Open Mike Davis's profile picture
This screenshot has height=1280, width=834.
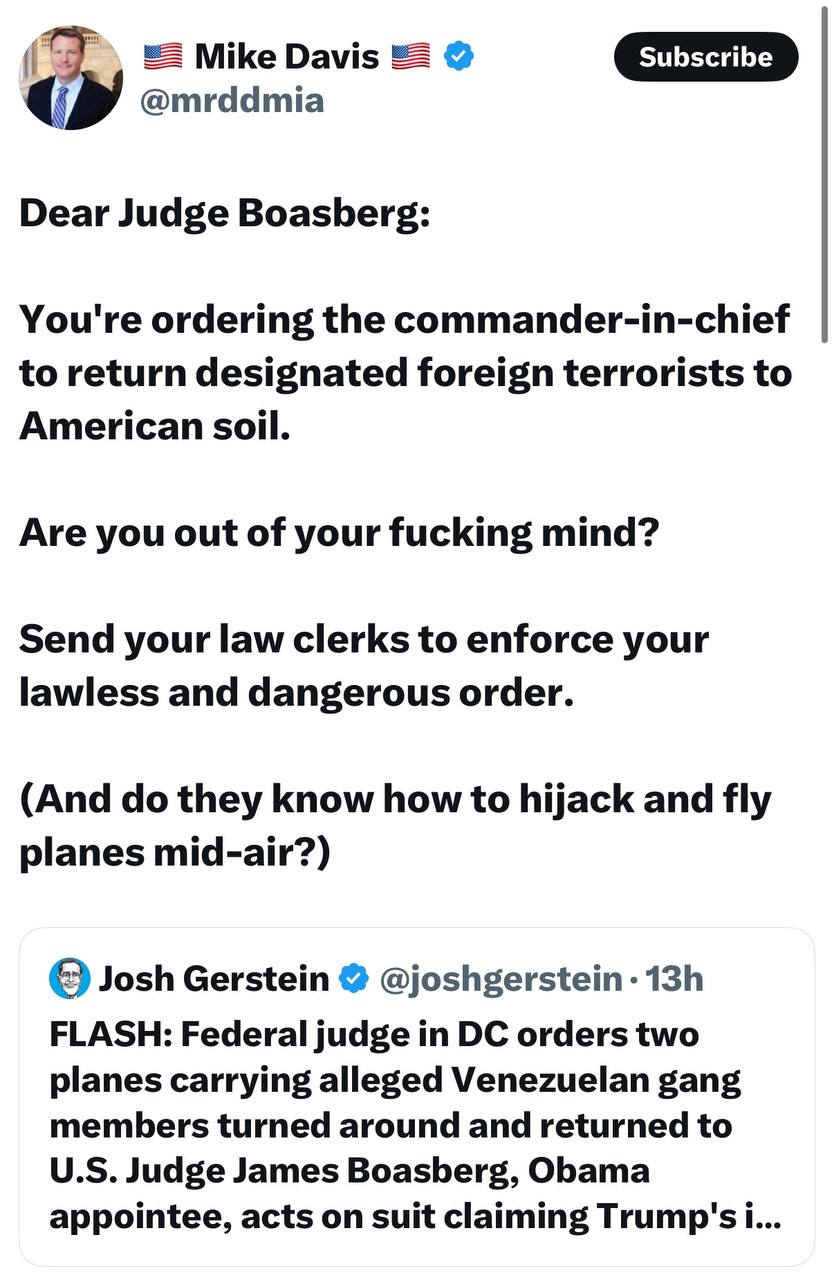(71, 78)
